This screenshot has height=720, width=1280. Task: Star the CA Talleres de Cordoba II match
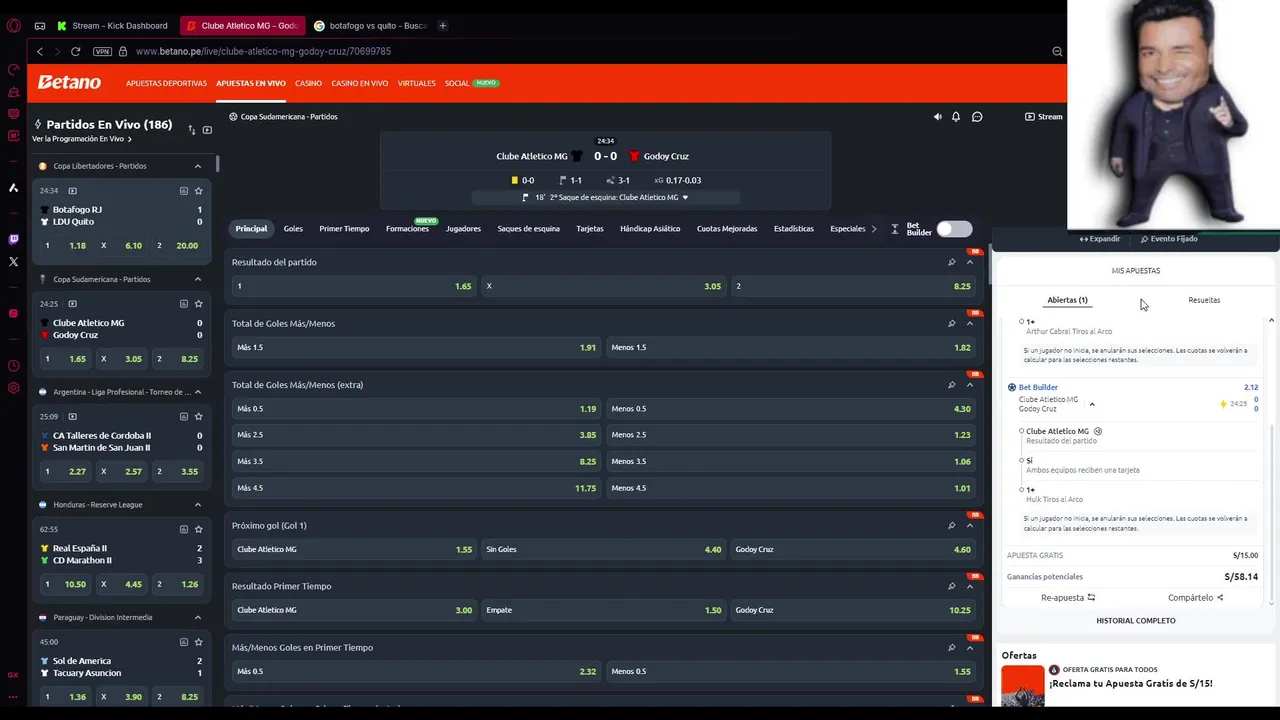(199, 417)
